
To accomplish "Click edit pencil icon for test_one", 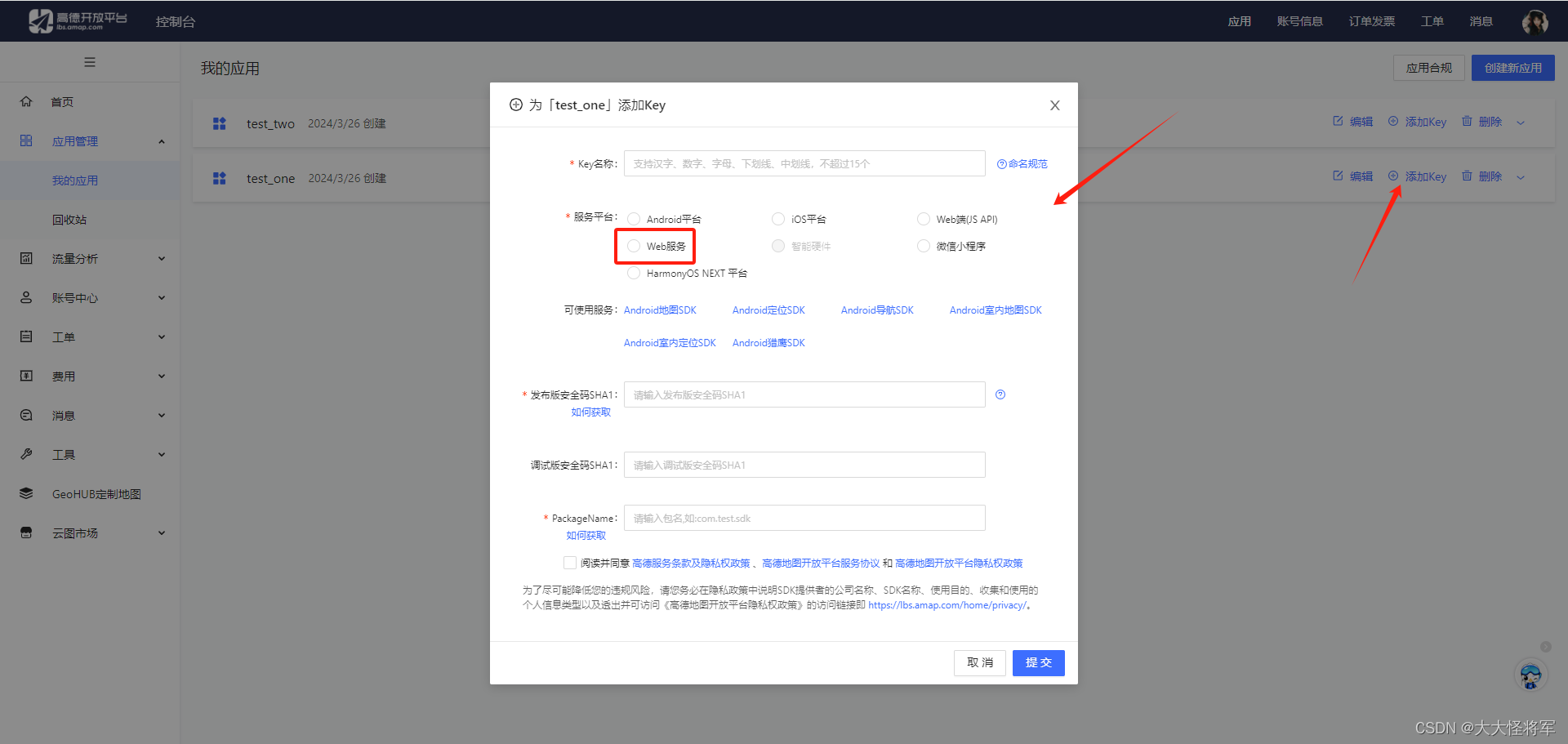I will click(x=1338, y=176).
